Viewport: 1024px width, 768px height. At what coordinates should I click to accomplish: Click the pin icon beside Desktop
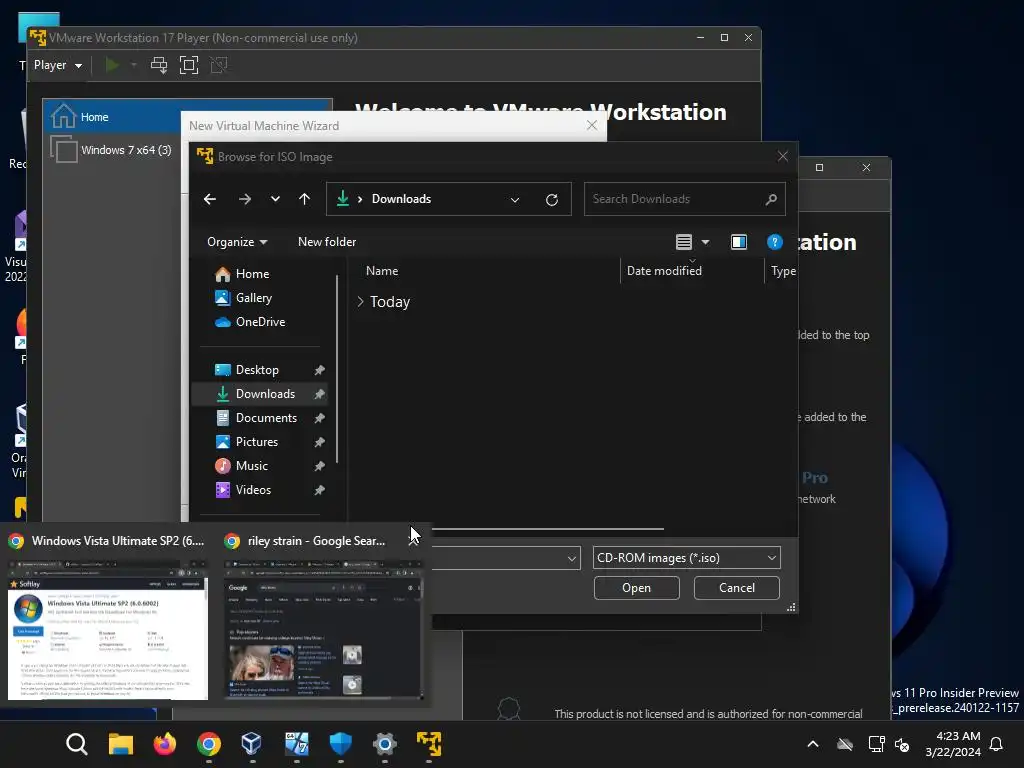(x=319, y=370)
